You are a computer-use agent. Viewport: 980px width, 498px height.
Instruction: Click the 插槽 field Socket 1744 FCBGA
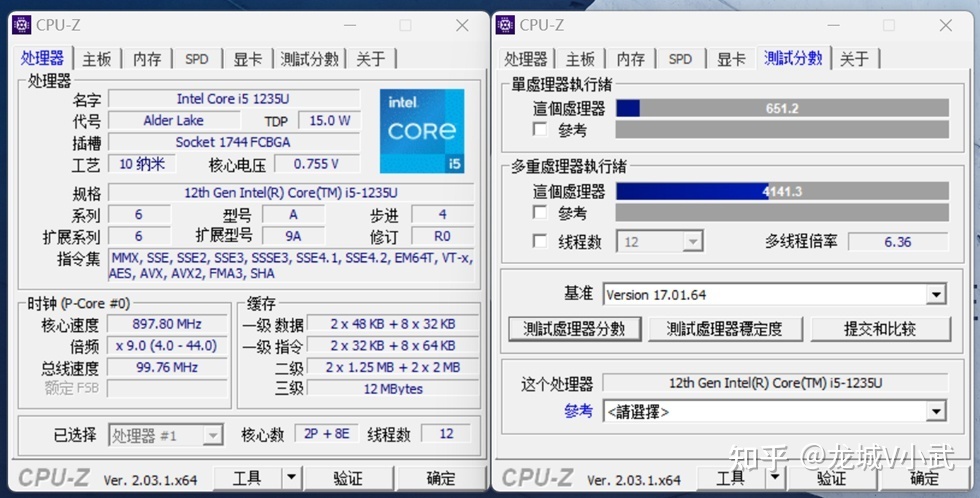click(234, 142)
